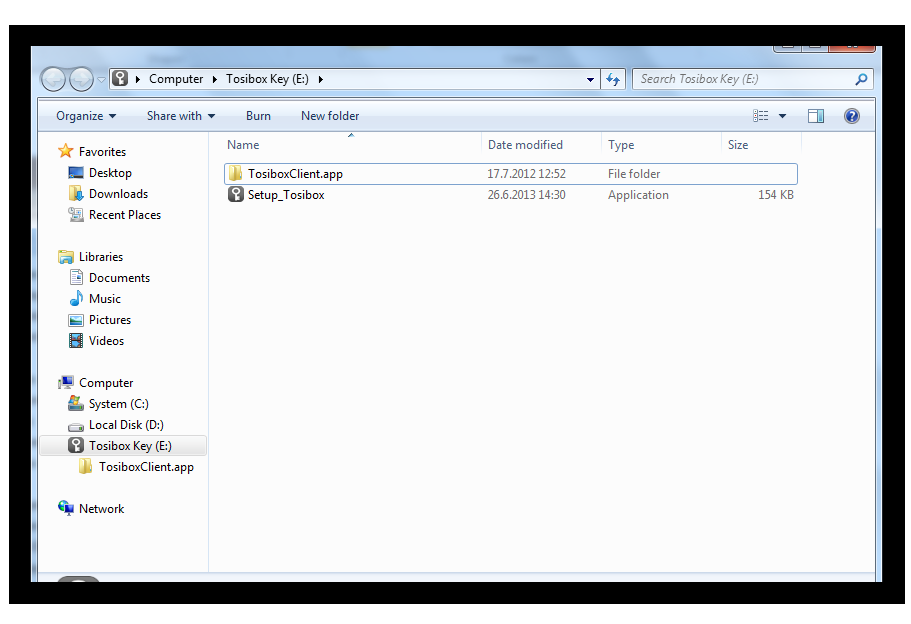
Task: Click the search magnifier icon
Action: point(861,79)
